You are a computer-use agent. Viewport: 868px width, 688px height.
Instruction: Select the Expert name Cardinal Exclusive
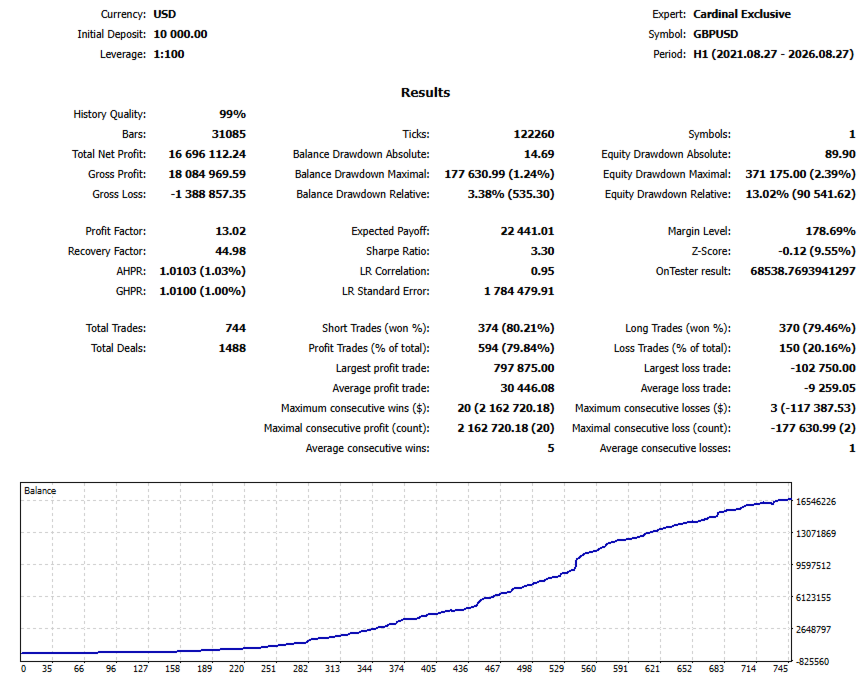coord(742,14)
